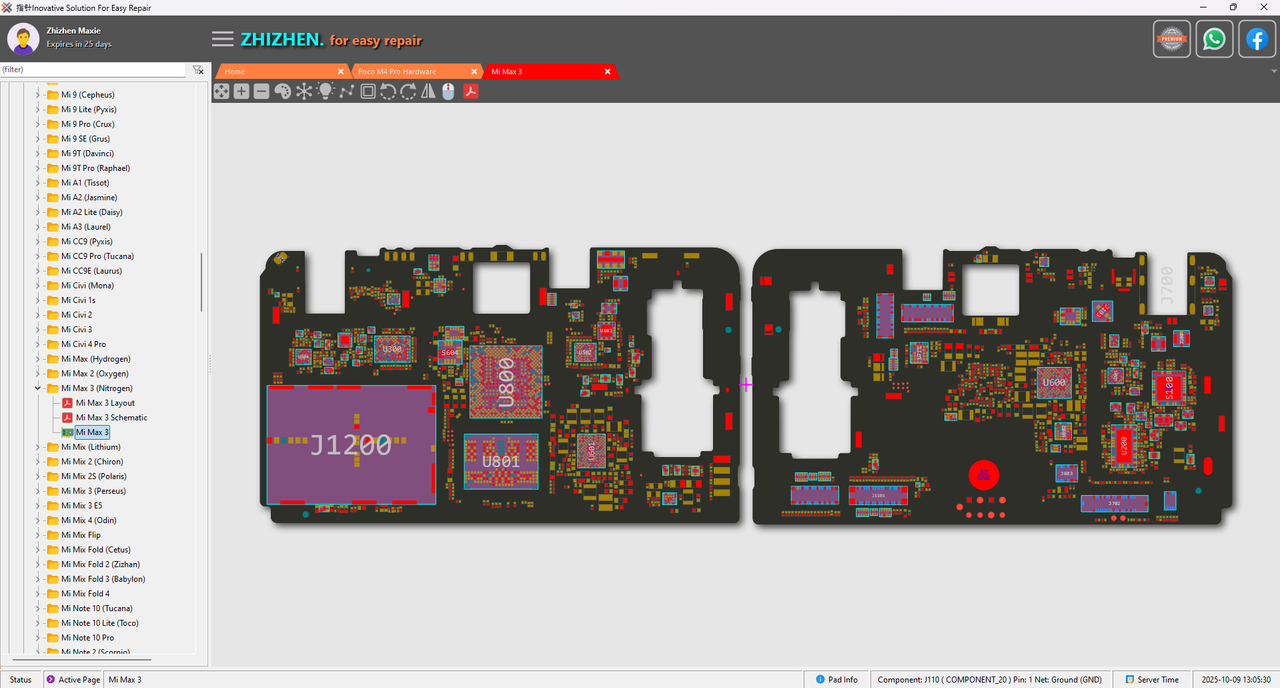The width and height of the screenshot is (1280, 688).
Task: Click the Server Time status entry
Action: (1152, 680)
